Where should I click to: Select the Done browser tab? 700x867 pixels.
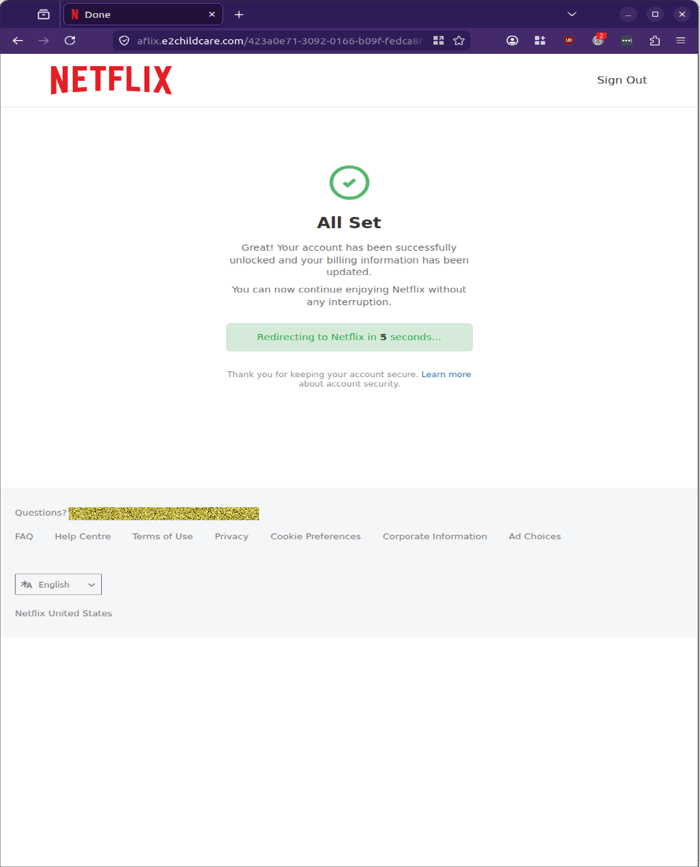[143, 14]
